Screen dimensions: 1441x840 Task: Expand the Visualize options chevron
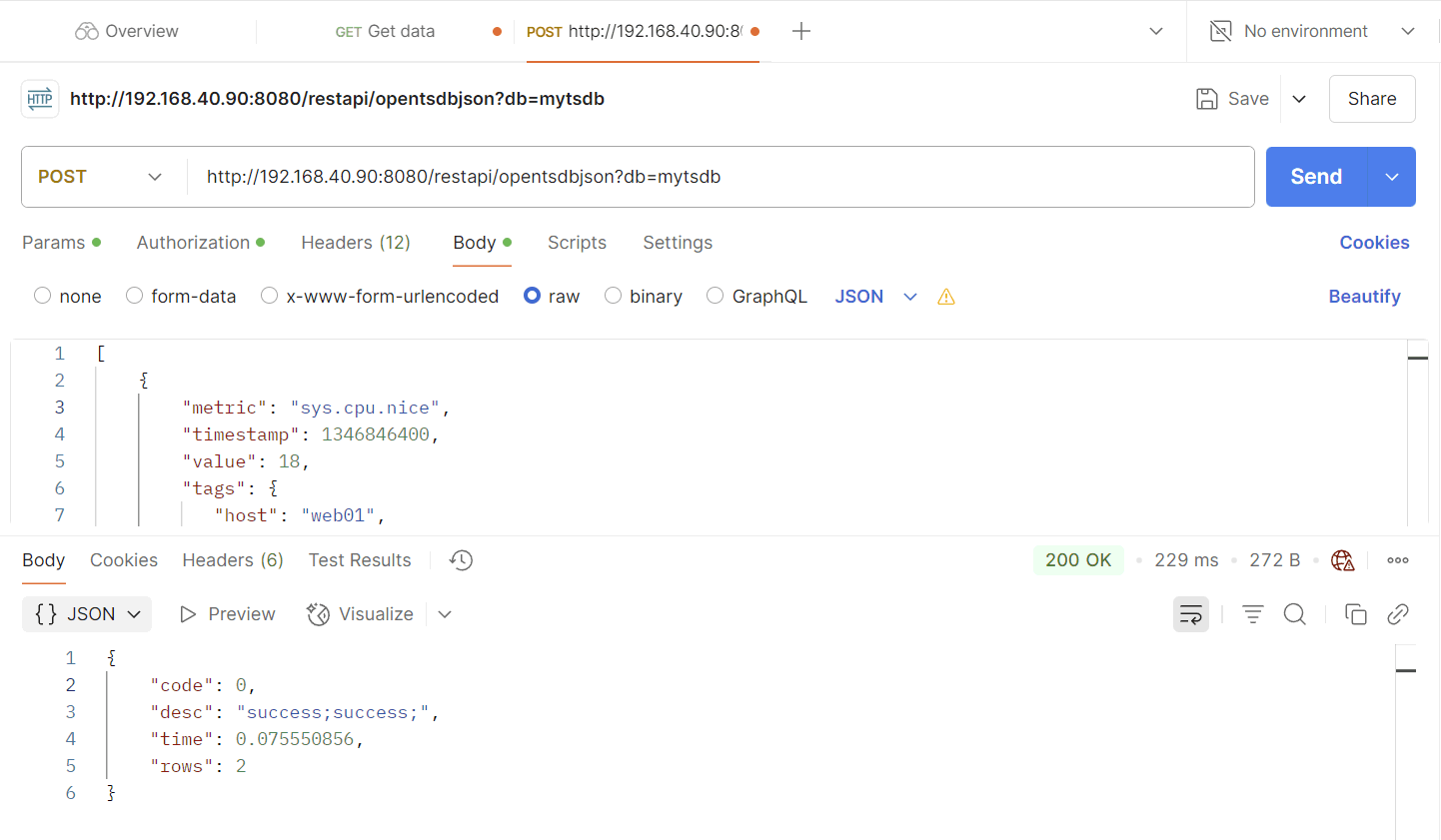(445, 614)
